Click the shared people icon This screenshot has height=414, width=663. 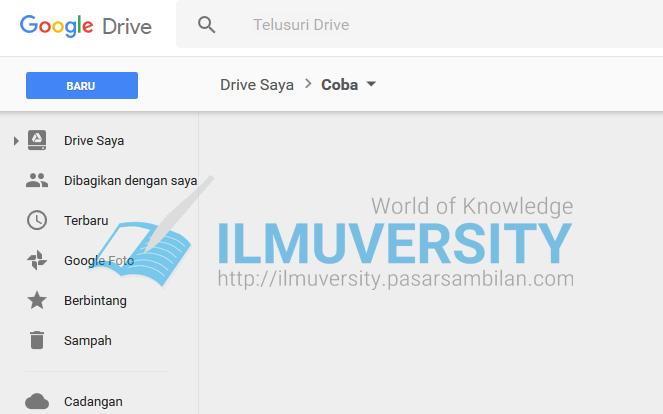coord(37,180)
